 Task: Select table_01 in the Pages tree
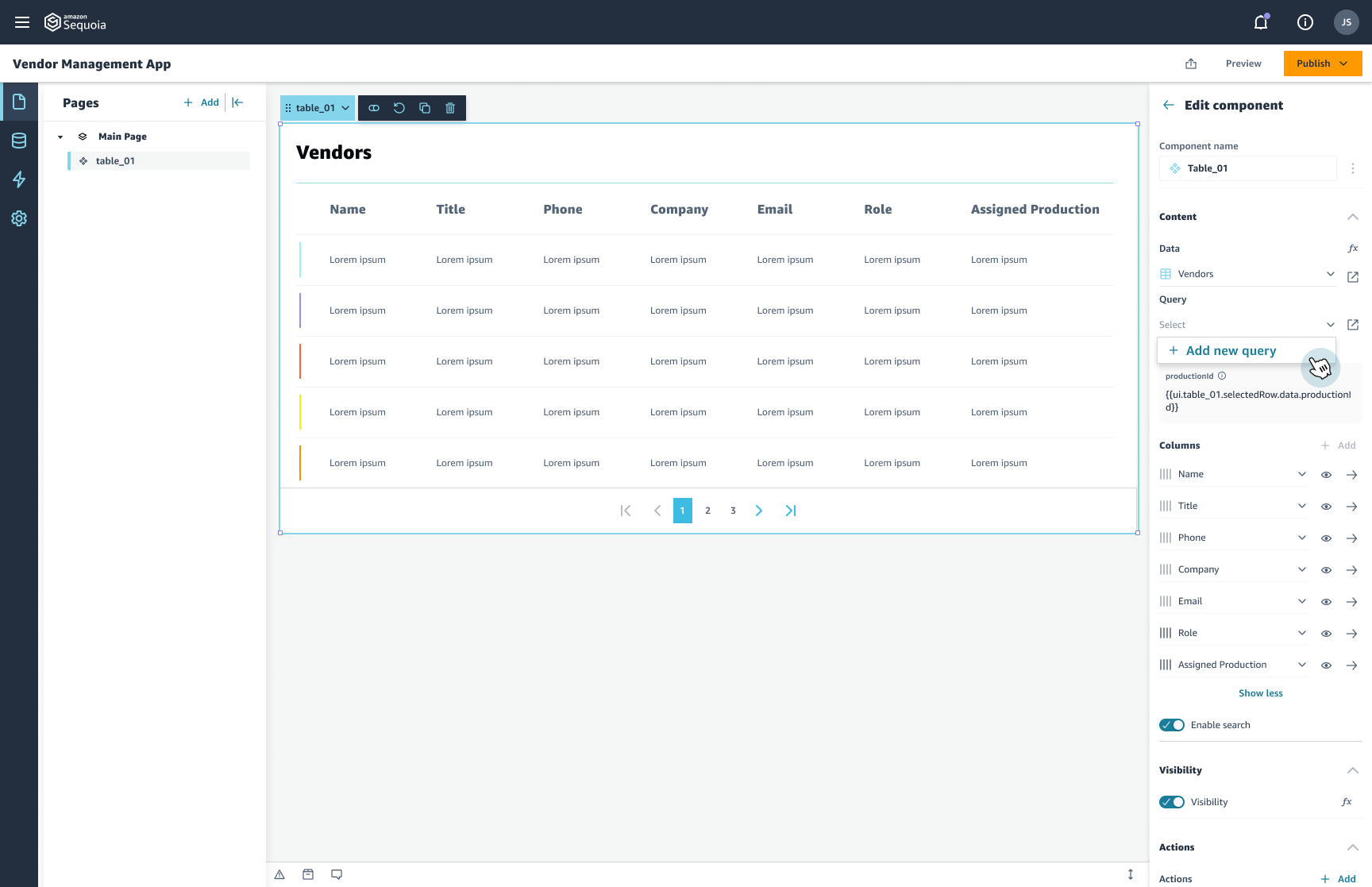pos(114,160)
